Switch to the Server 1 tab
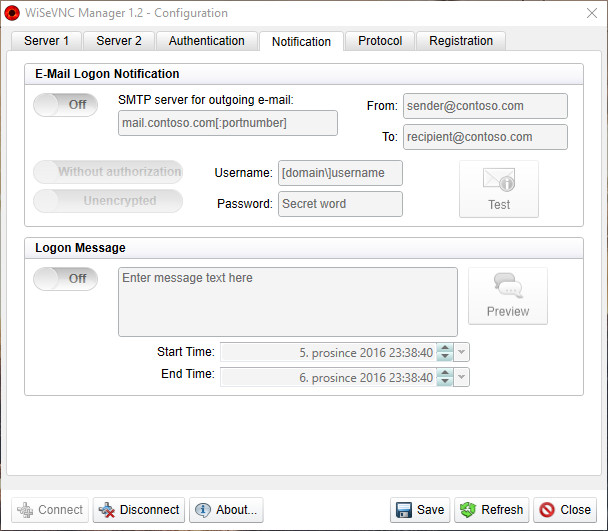Viewport: 608px width, 531px height. tap(47, 41)
